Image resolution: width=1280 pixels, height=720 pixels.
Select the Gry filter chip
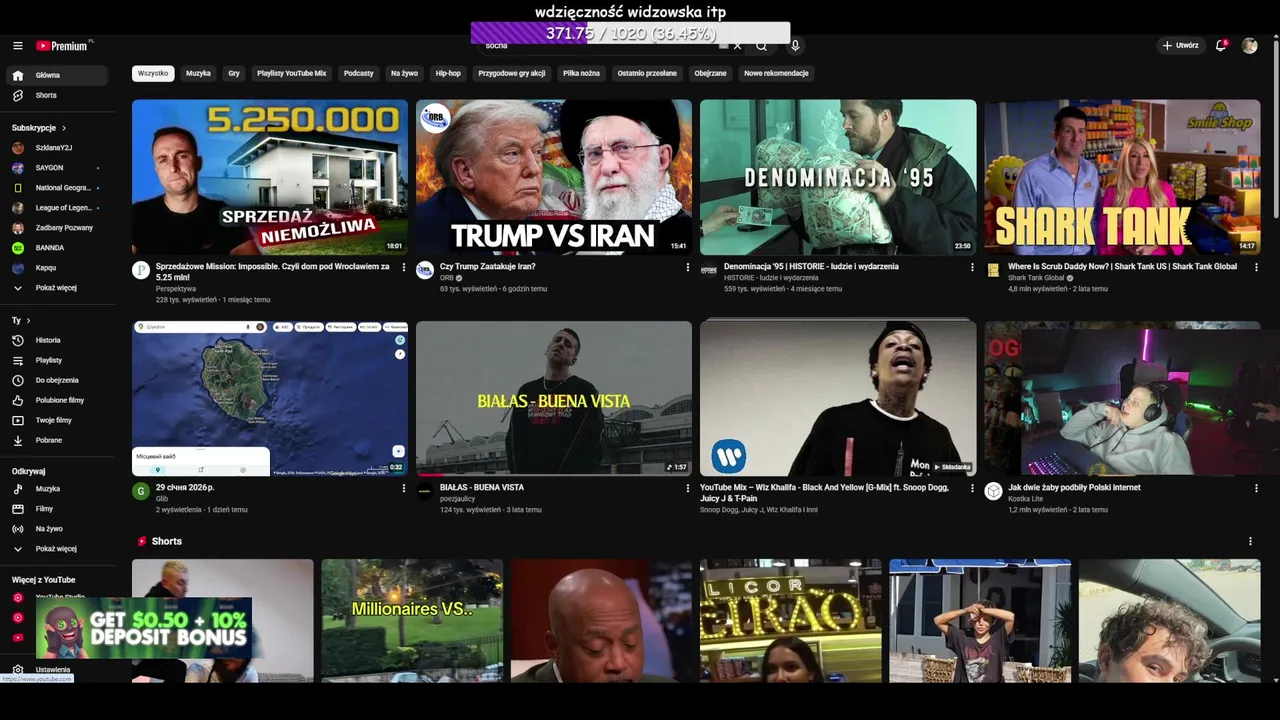[x=234, y=73]
